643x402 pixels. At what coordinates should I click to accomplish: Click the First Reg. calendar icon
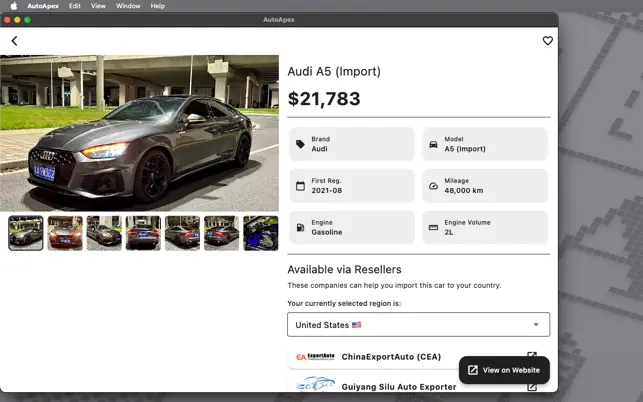tap(300, 186)
